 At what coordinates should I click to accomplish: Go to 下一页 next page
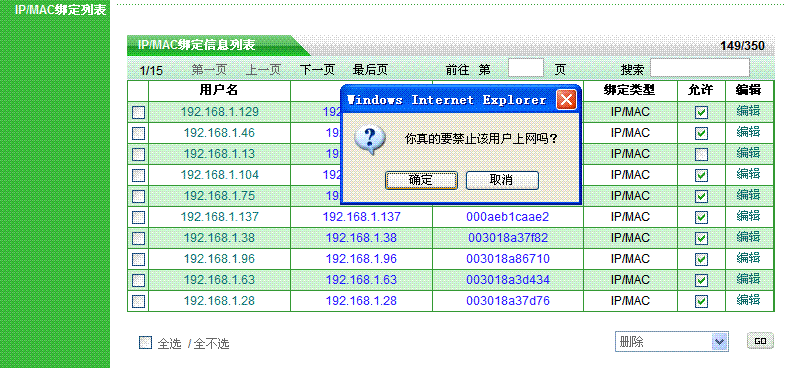coord(317,70)
